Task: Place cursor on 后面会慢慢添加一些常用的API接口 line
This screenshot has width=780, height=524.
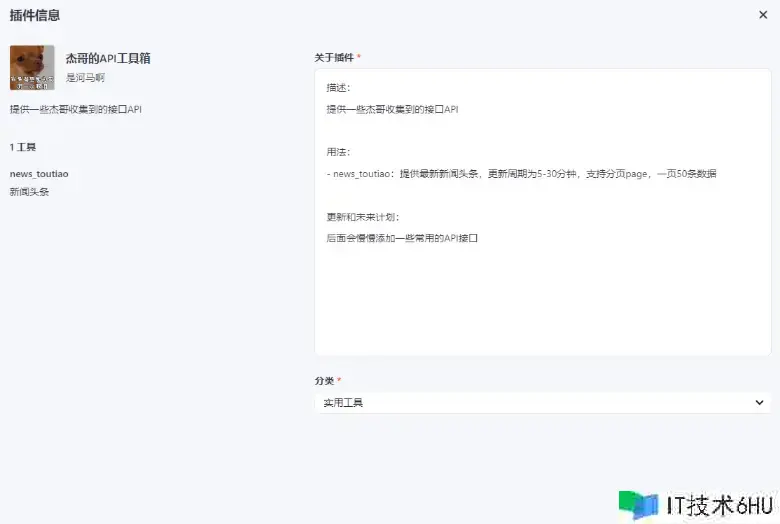Action: coord(402,238)
